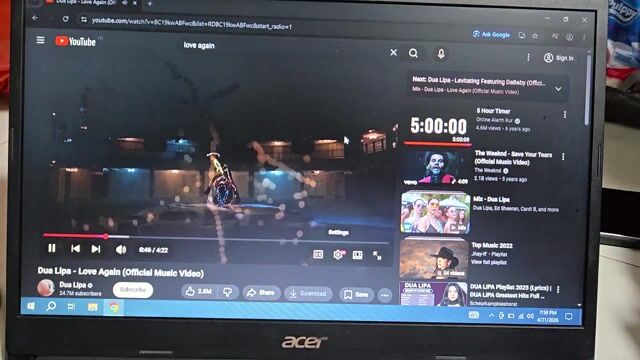Viewport: 640px width, 360px height.
Task: Open more actions ellipsis beside Save
Action: click(x=384, y=295)
